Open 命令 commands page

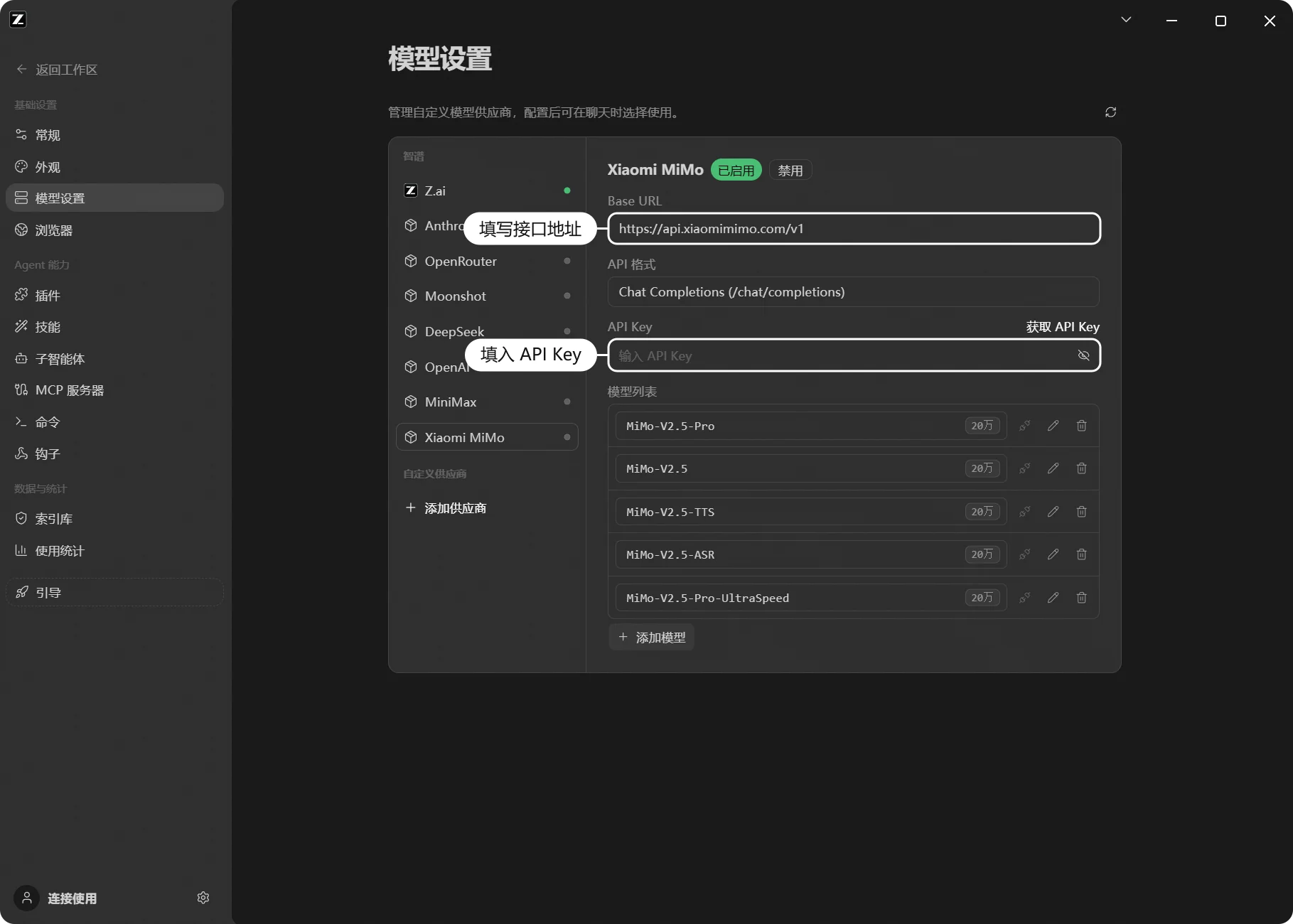click(114, 422)
